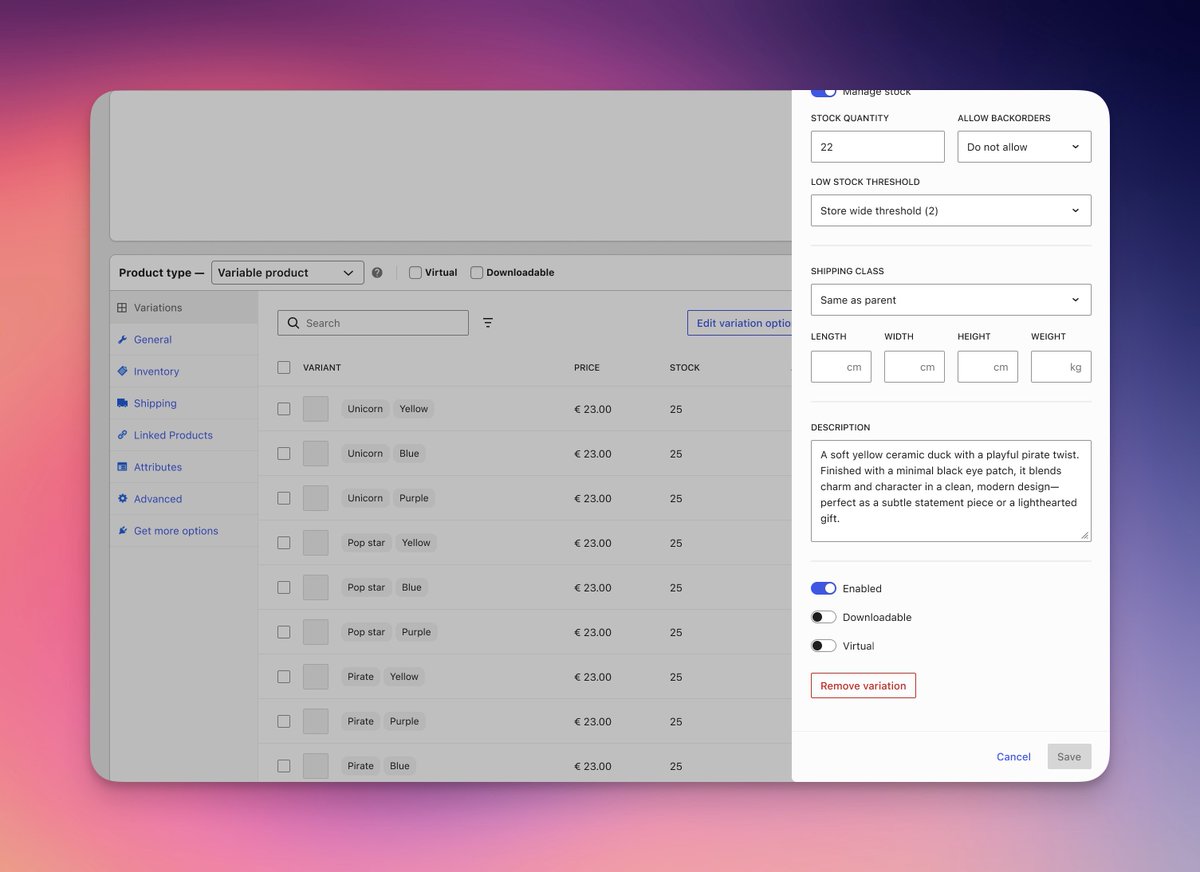Click the Pirate Blue variant thumbnail
Image resolution: width=1200 pixels, height=872 pixels.
point(316,766)
